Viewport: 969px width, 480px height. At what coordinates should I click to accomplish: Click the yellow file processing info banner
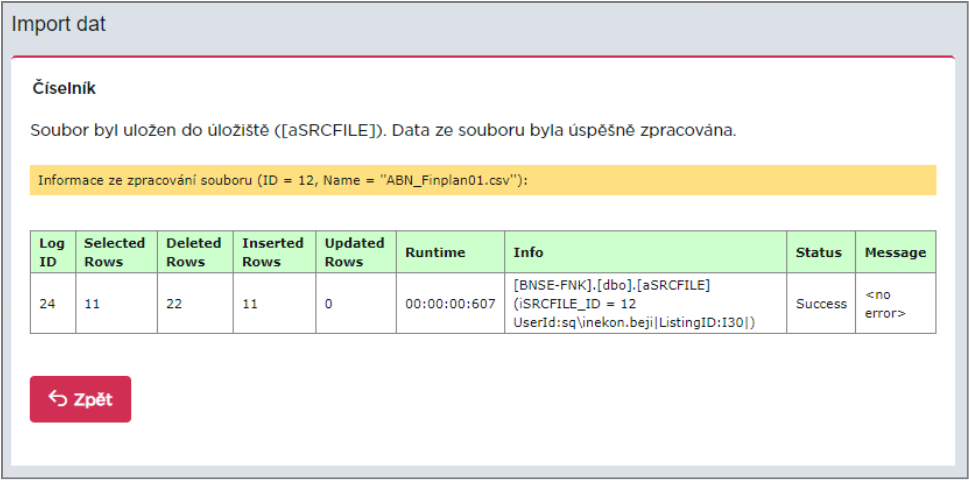click(x=483, y=180)
